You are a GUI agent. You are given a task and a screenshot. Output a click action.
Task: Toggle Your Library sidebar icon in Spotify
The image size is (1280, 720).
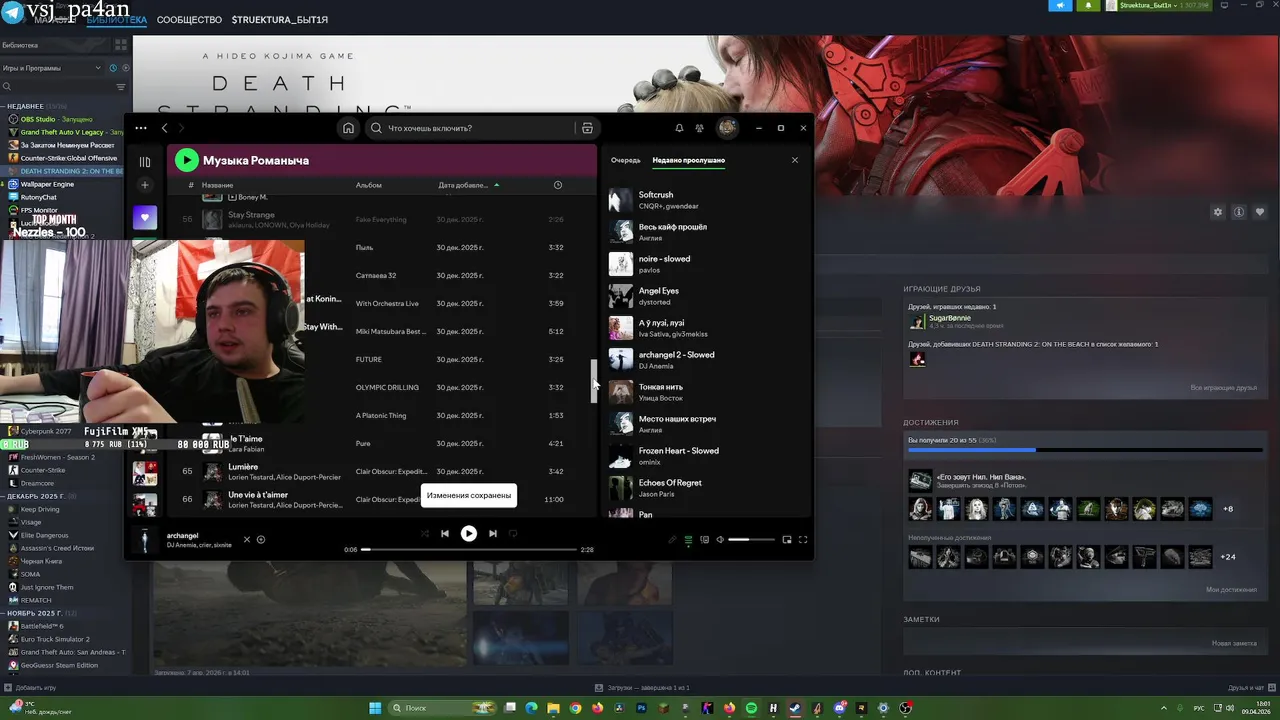point(145,162)
